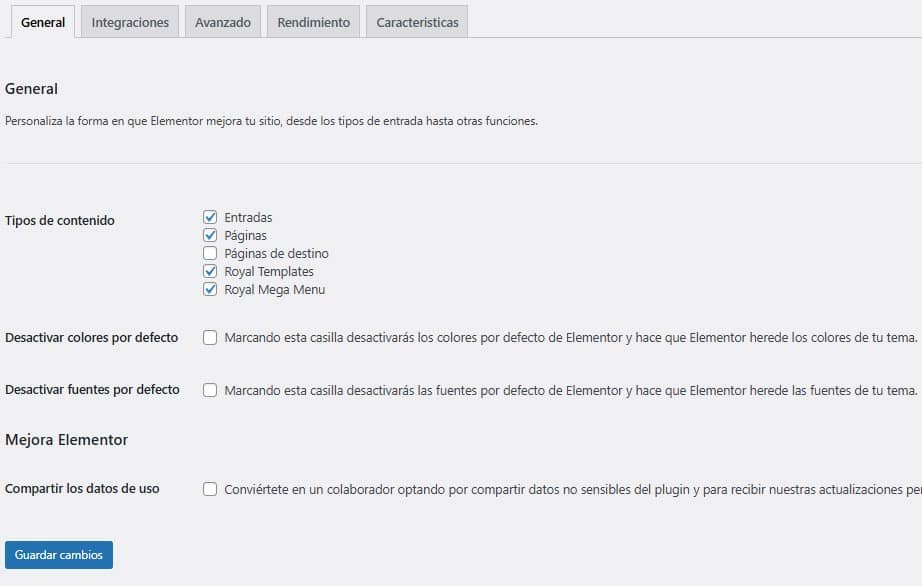Uncheck the Entradas content type
The height and width of the screenshot is (586, 922).
tap(210, 216)
